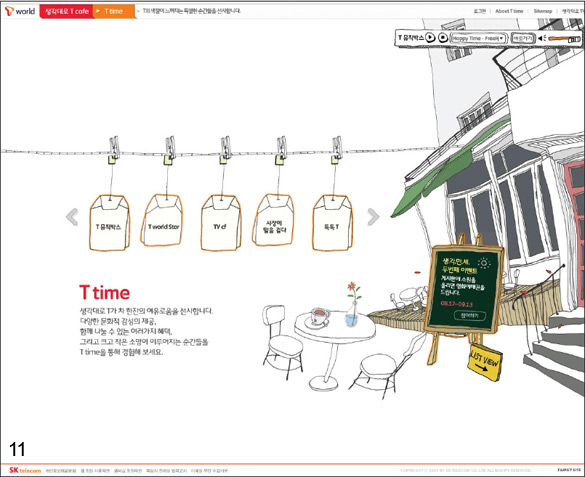Viewport: 585px width, 477px height.
Task: Open the 톡톡 T tea bag
Action: 332,223
